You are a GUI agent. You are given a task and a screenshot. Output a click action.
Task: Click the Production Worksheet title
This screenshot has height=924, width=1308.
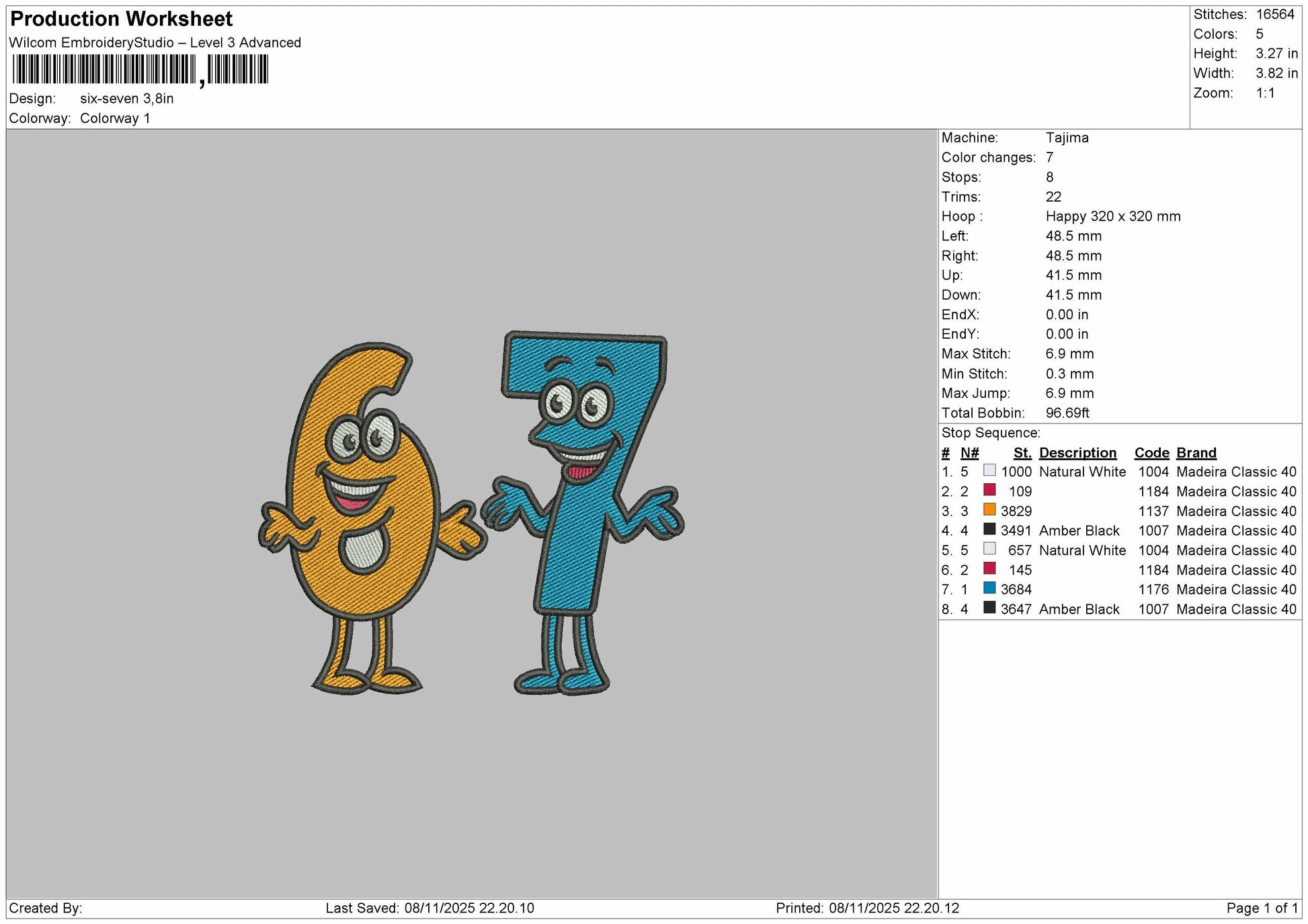pyautogui.click(x=122, y=19)
